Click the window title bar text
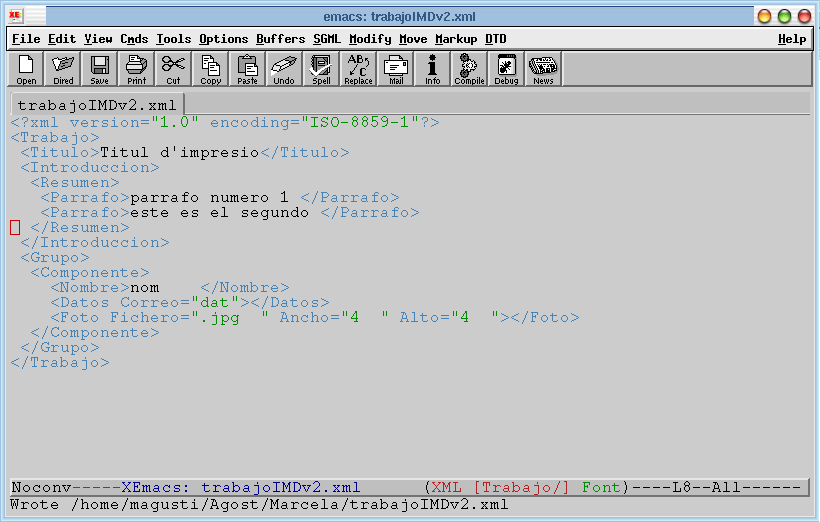 399,17
